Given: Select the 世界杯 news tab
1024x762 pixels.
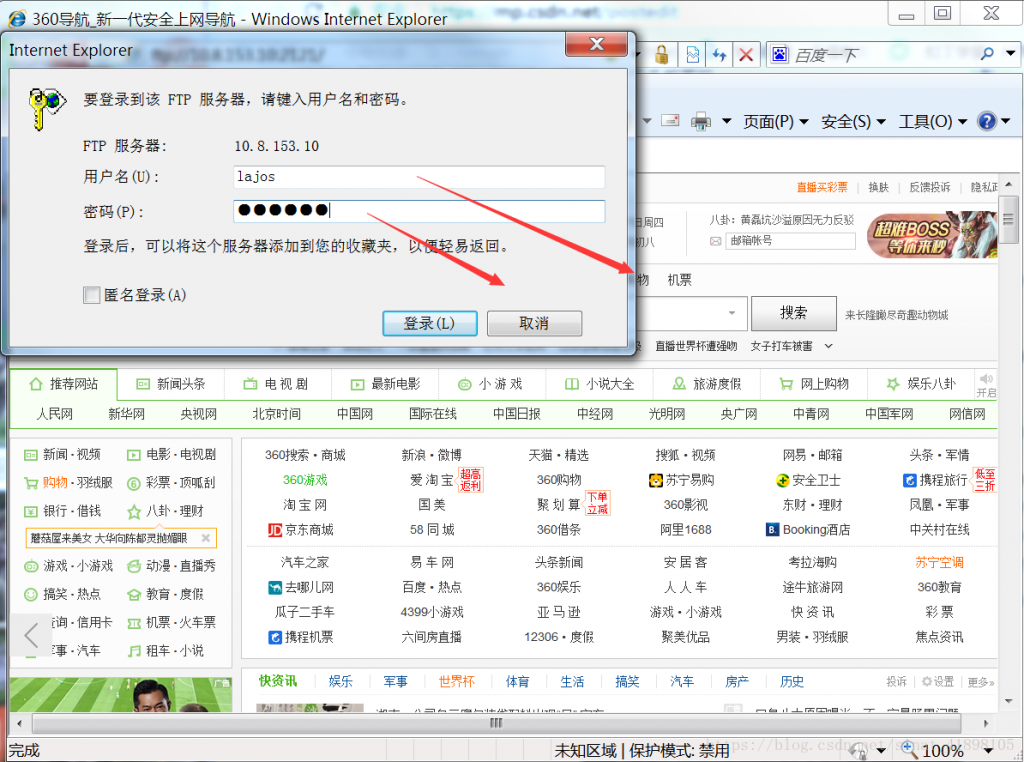Looking at the screenshot, I should point(456,682).
